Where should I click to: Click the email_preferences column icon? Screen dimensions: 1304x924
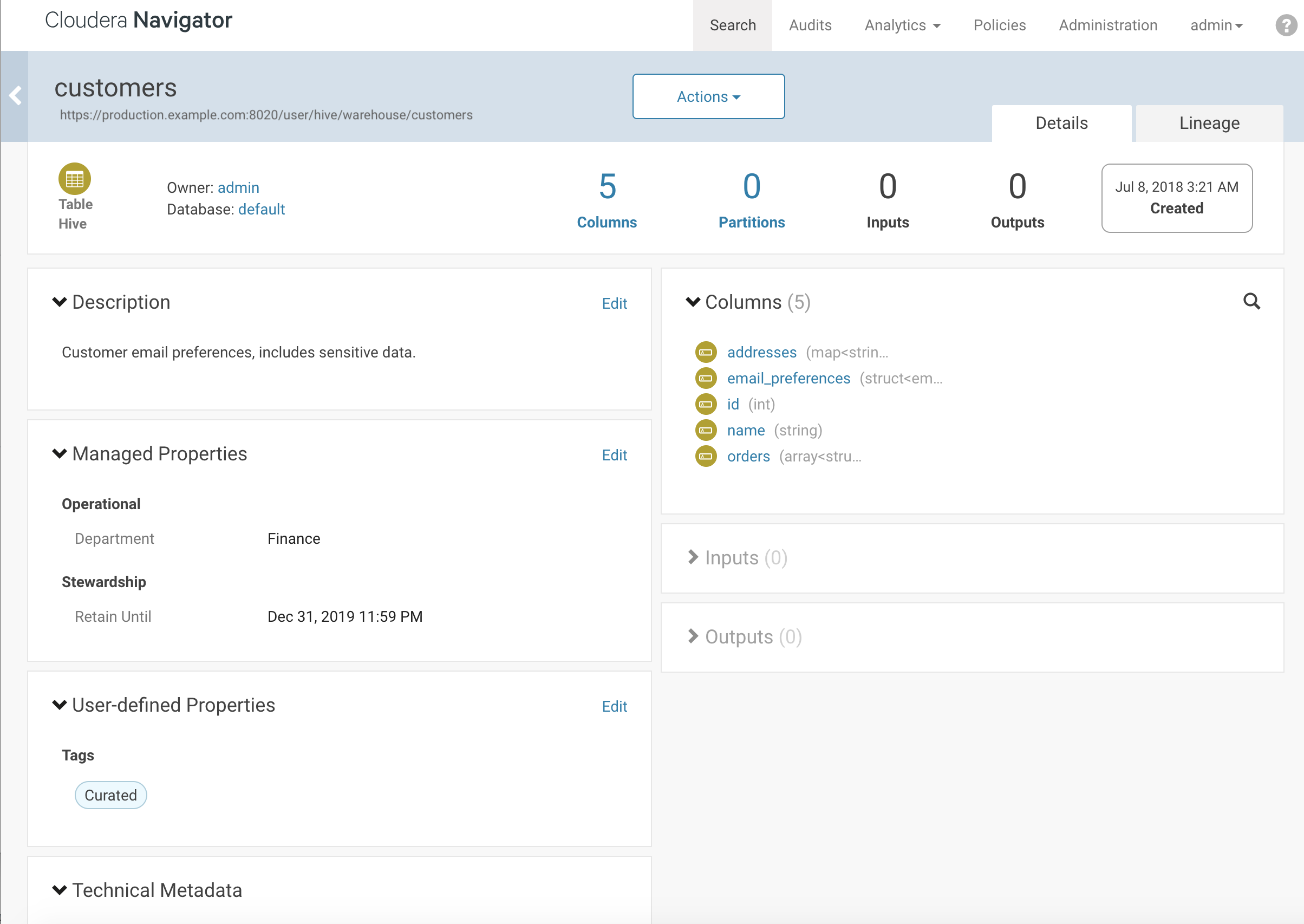click(x=706, y=379)
